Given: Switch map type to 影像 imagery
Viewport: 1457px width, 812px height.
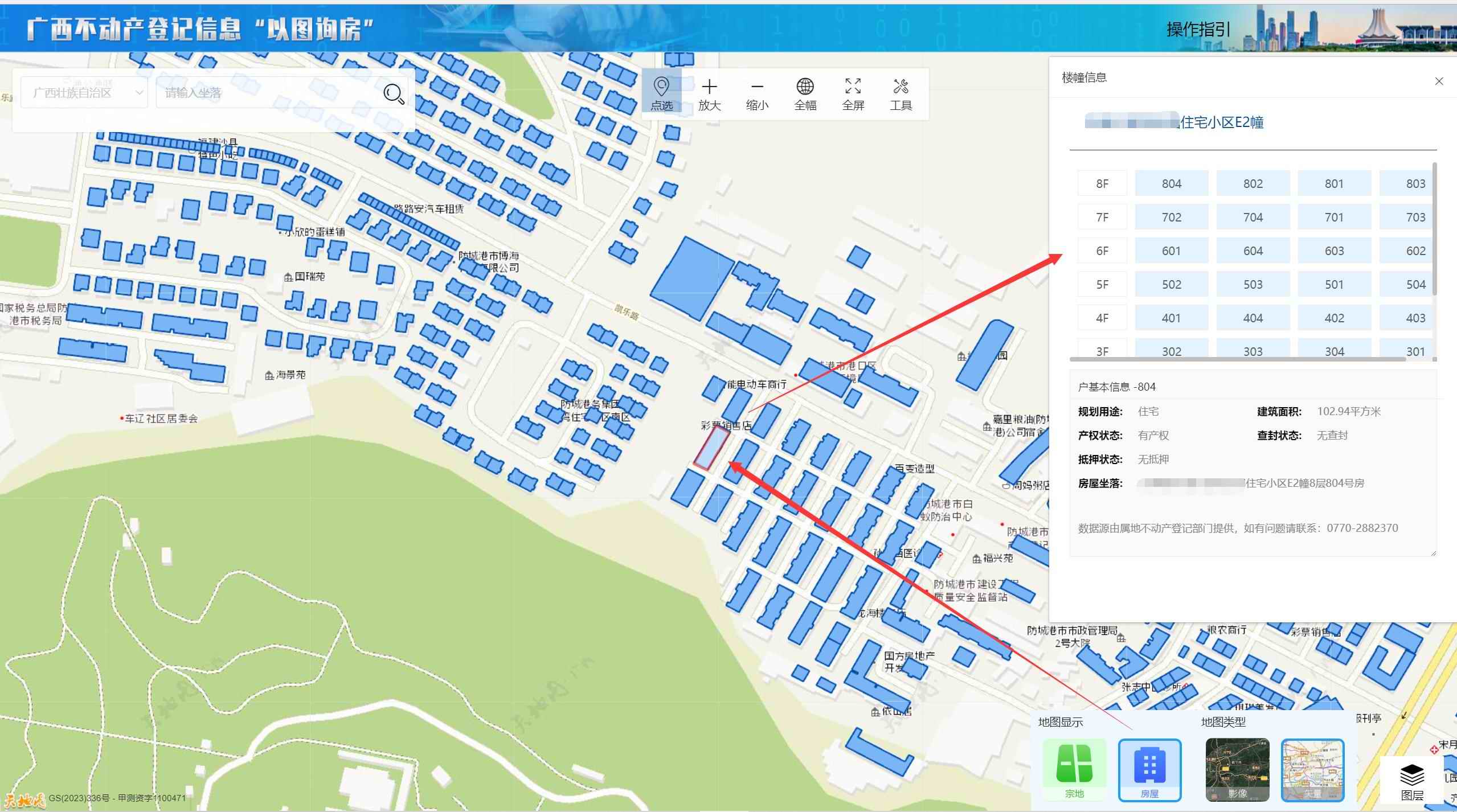Looking at the screenshot, I should [x=1237, y=769].
